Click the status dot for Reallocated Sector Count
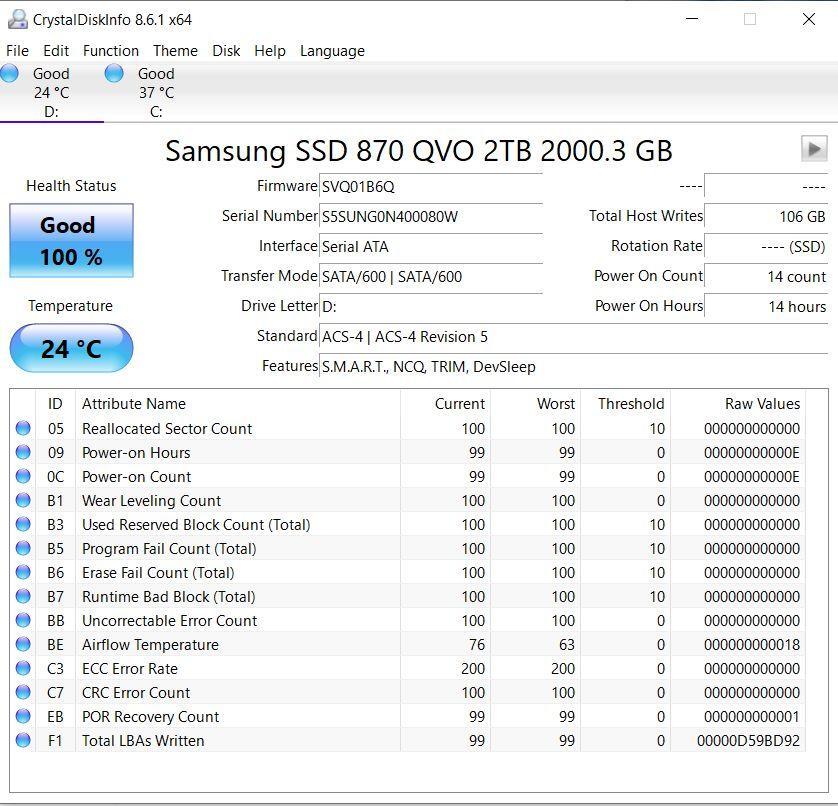This screenshot has width=838, height=806. tap(23, 428)
